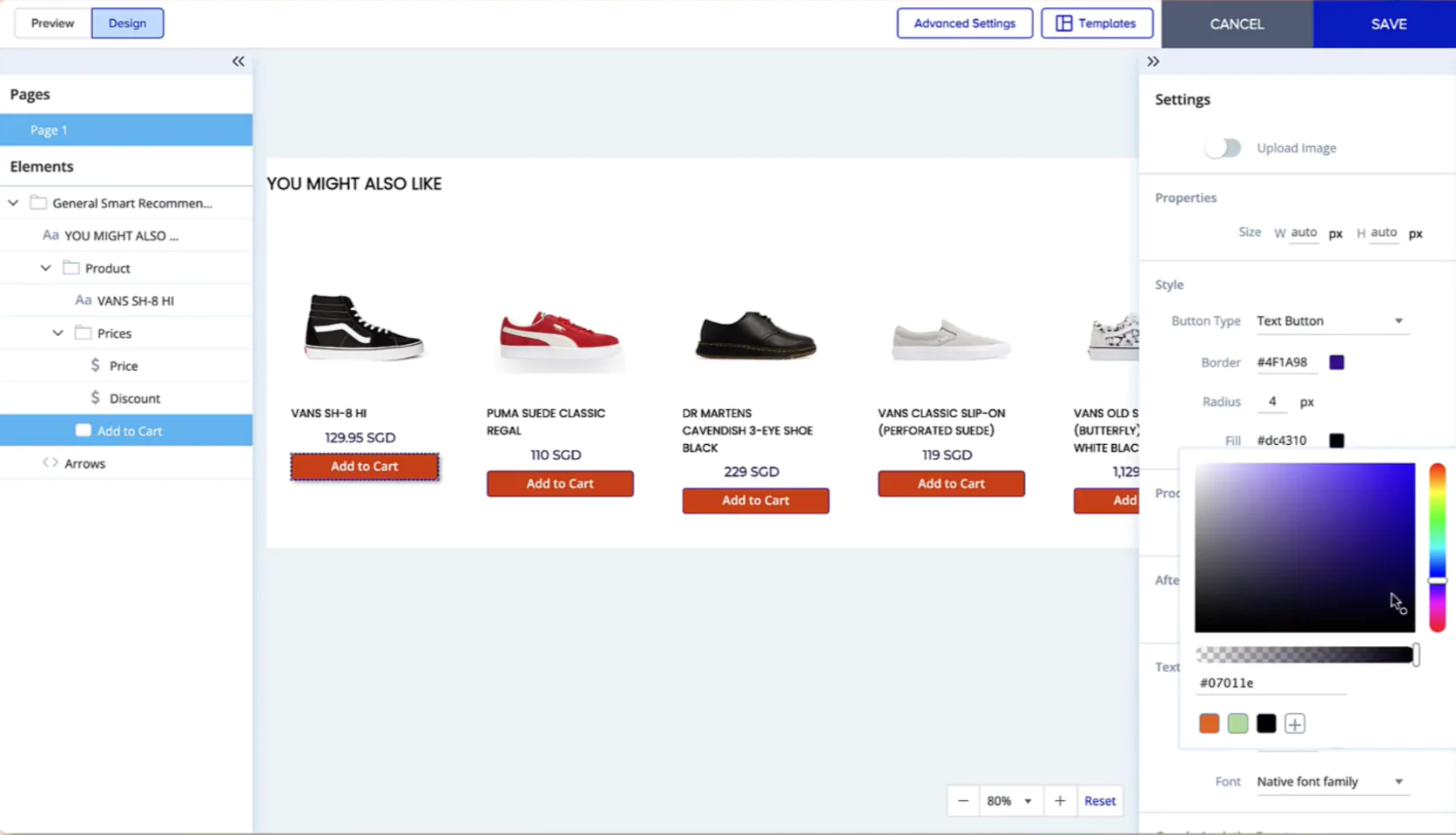Screen dimensions: 1456x835
Task: Switch to the Preview tab
Action: click(52, 24)
